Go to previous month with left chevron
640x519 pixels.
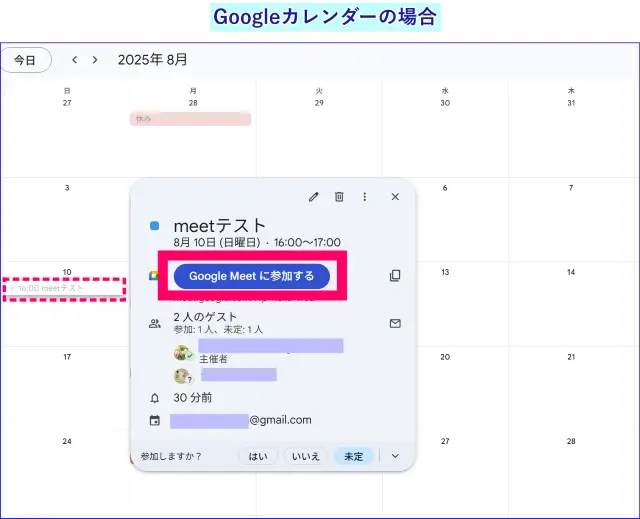[x=74, y=60]
